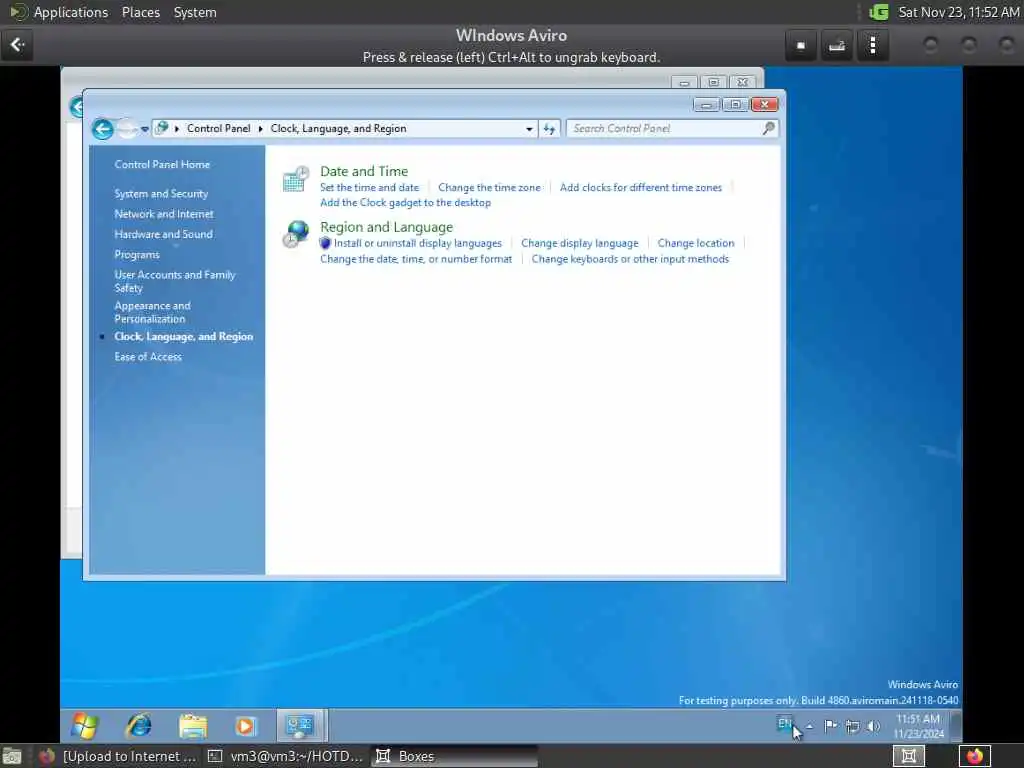The width and height of the screenshot is (1024, 768).
Task: Open Programs category
Action: [x=137, y=255]
